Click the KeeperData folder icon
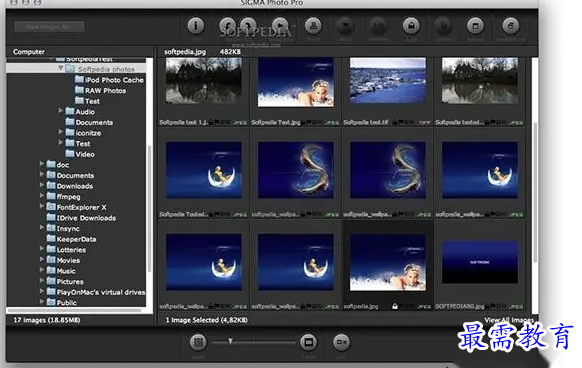The height and width of the screenshot is (368, 582). [51, 239]
